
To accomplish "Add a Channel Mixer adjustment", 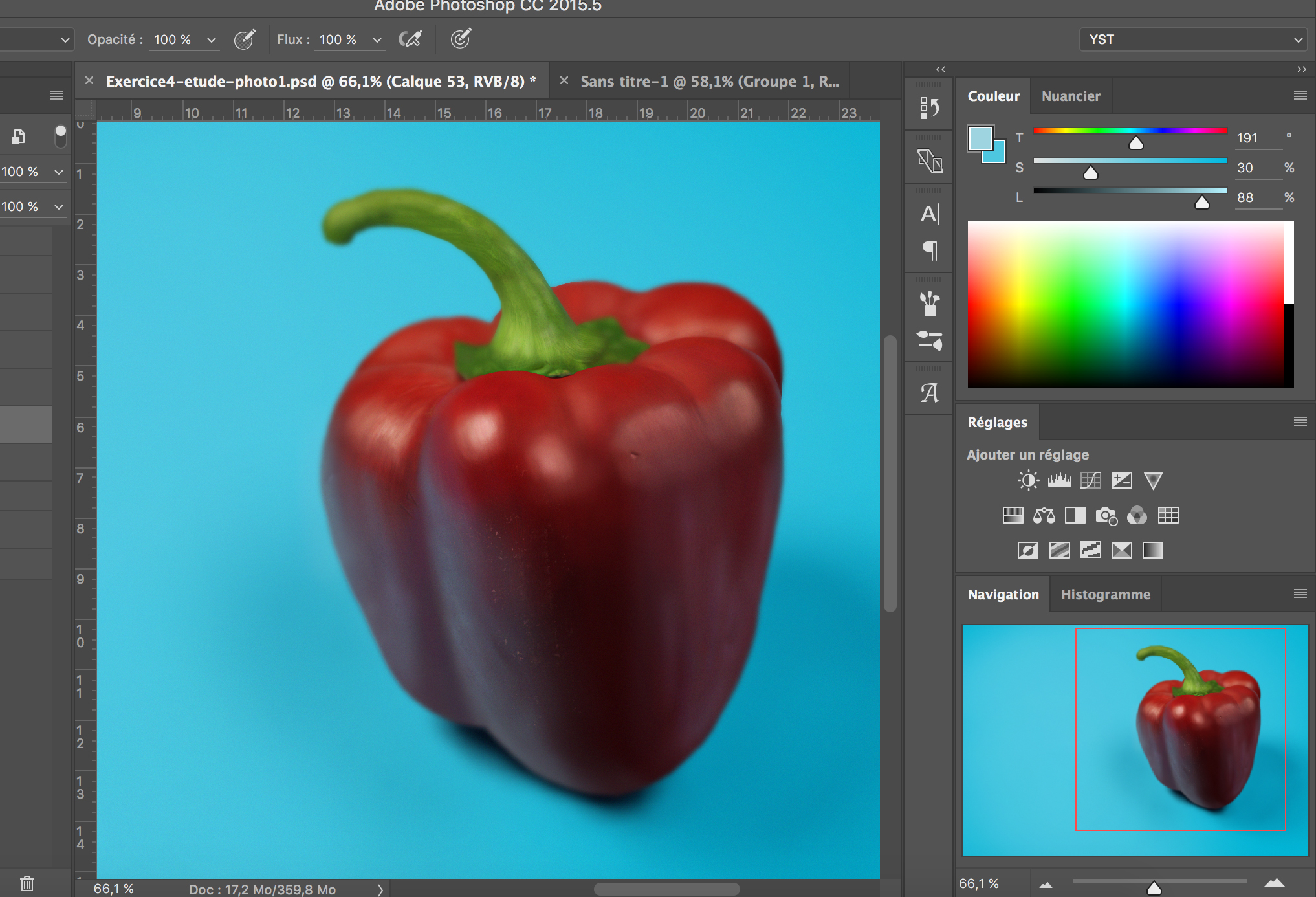I will pyautogui.click(x=1137, y=516).
